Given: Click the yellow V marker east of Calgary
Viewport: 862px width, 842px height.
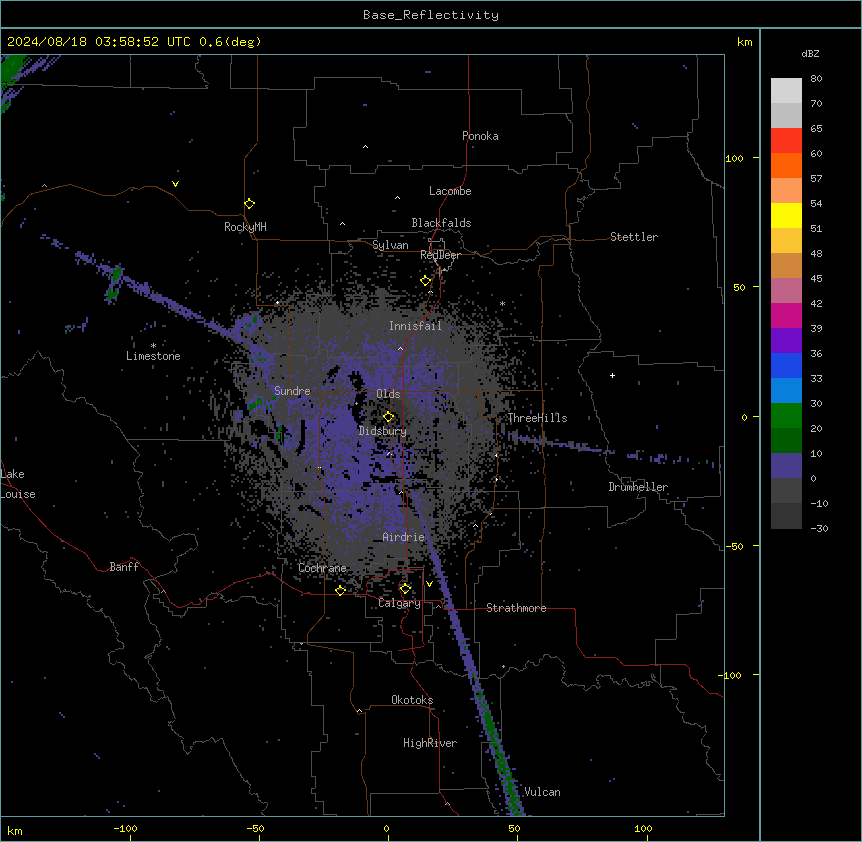Looking at the screenshot, I should (x=429, y=584).
